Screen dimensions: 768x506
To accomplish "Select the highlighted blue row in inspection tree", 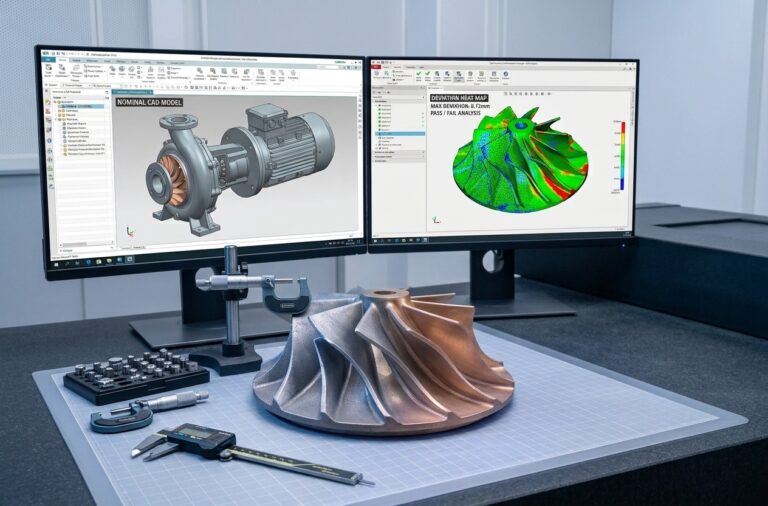I will [400, 133].
